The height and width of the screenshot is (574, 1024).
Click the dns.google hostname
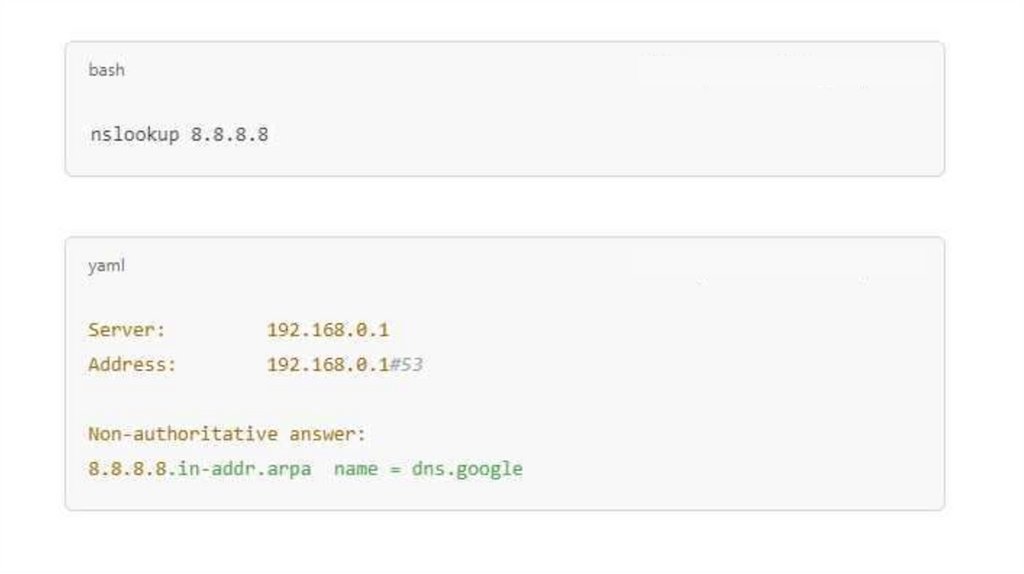pyautogui.click(x=467, y=469)
